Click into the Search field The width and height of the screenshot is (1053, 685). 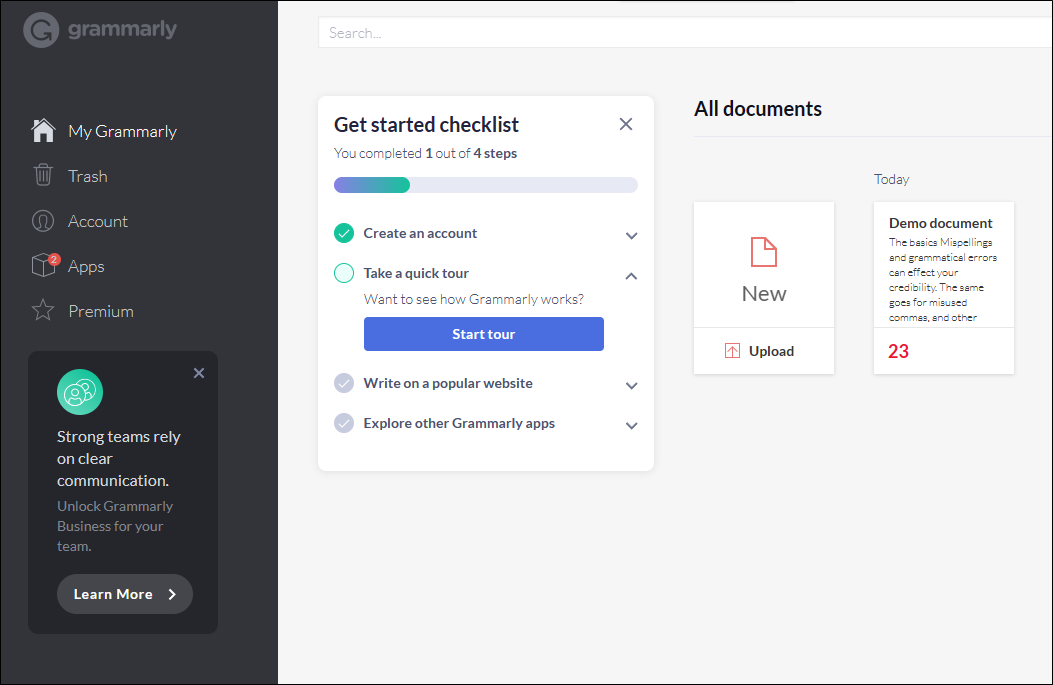point(685,33)
